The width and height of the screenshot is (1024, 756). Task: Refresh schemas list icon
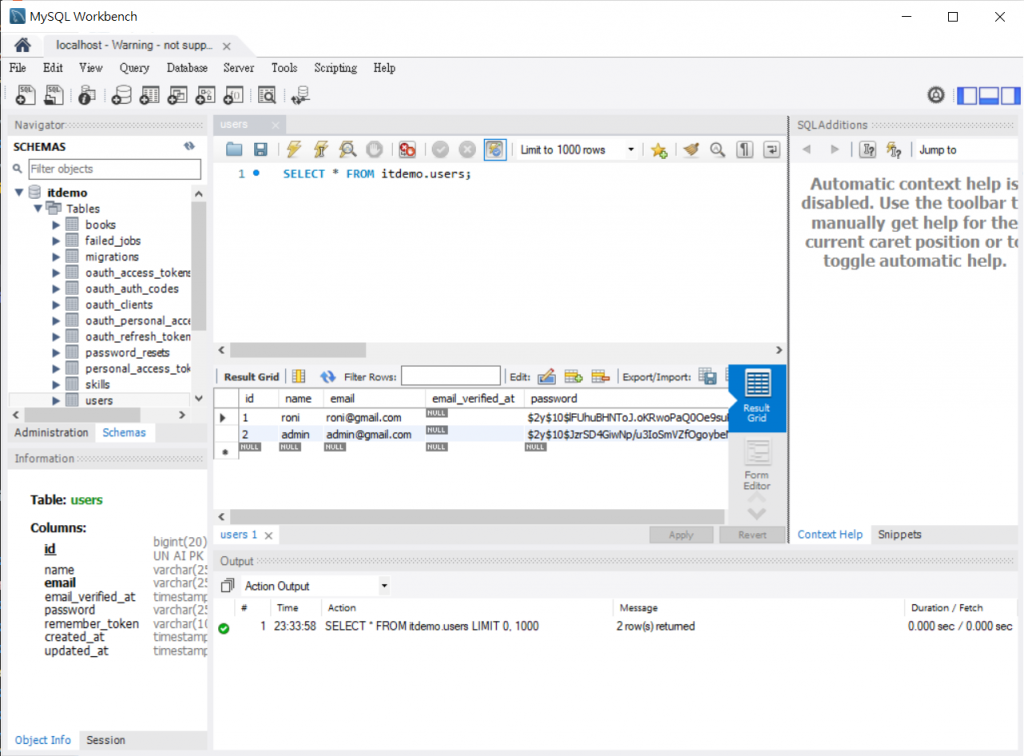pos(189,146)
